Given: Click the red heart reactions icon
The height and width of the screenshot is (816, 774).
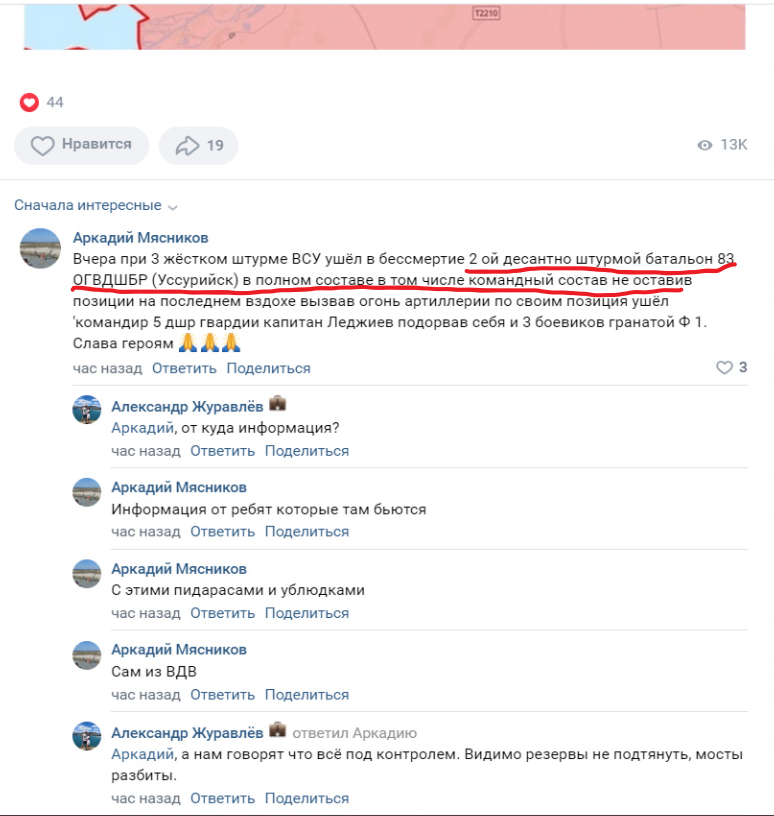Looking at the screenshot, I should 29,103.
